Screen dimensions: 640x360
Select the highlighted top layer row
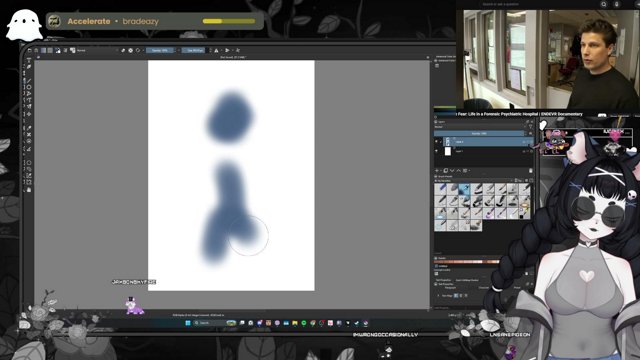[488, 141]
